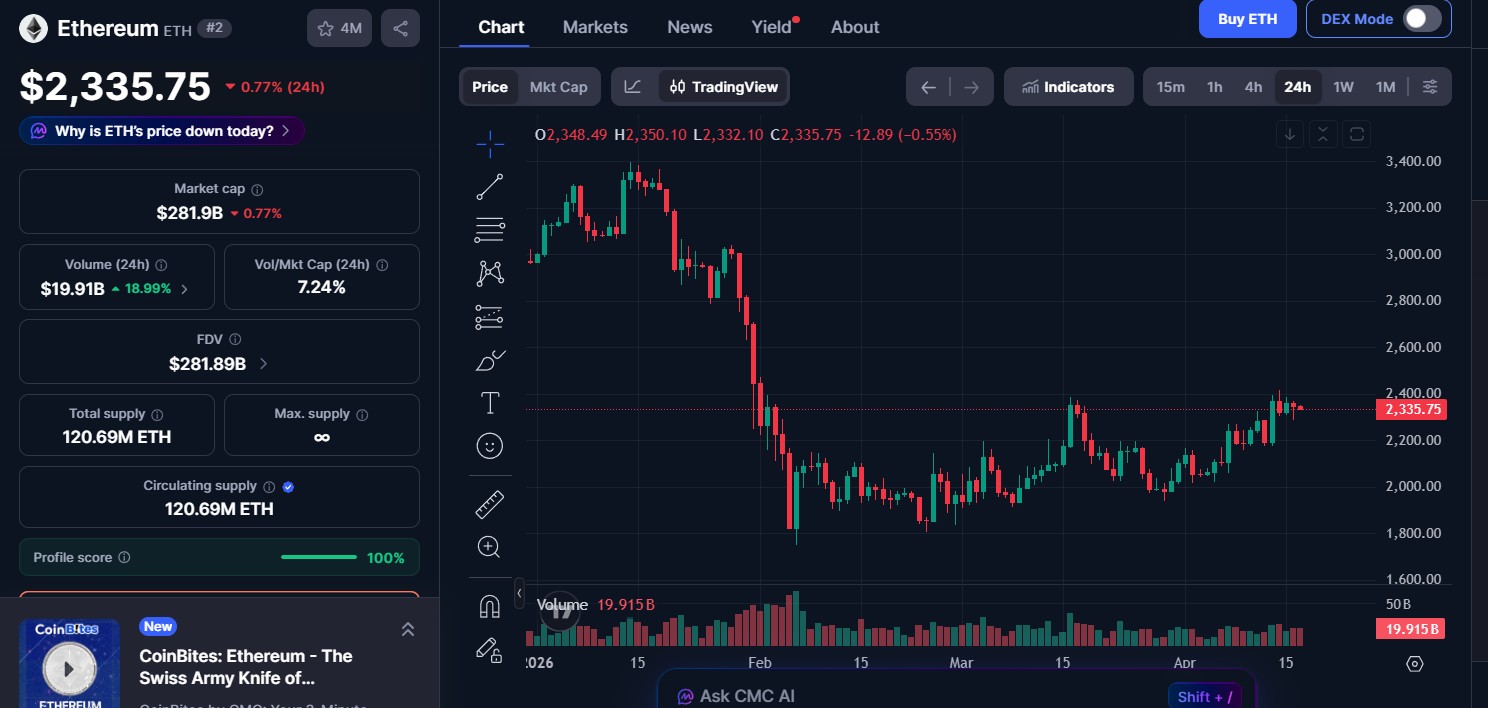Expand the Volume (24h) details

183,287
